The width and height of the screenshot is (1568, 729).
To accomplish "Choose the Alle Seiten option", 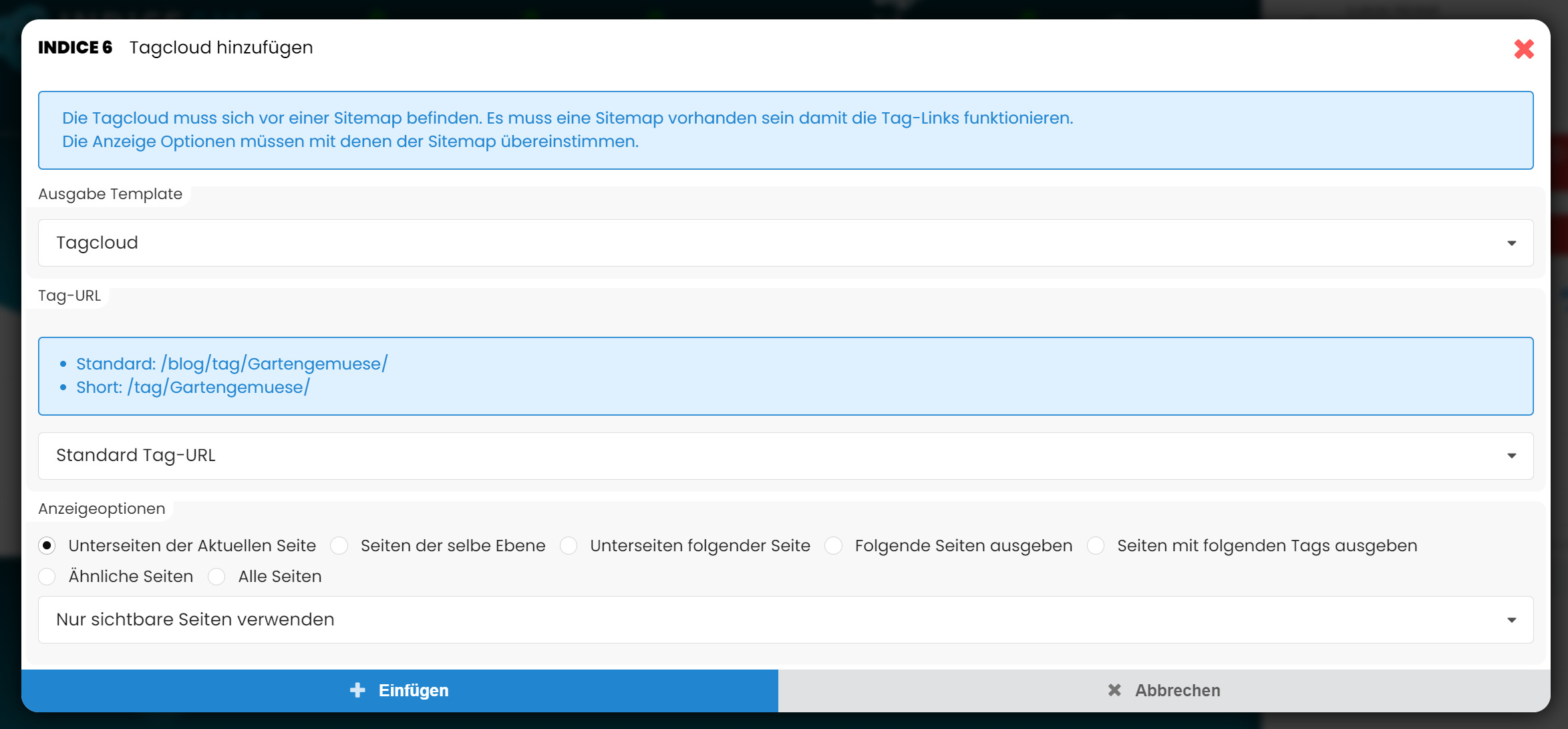I will coord(216,577).
